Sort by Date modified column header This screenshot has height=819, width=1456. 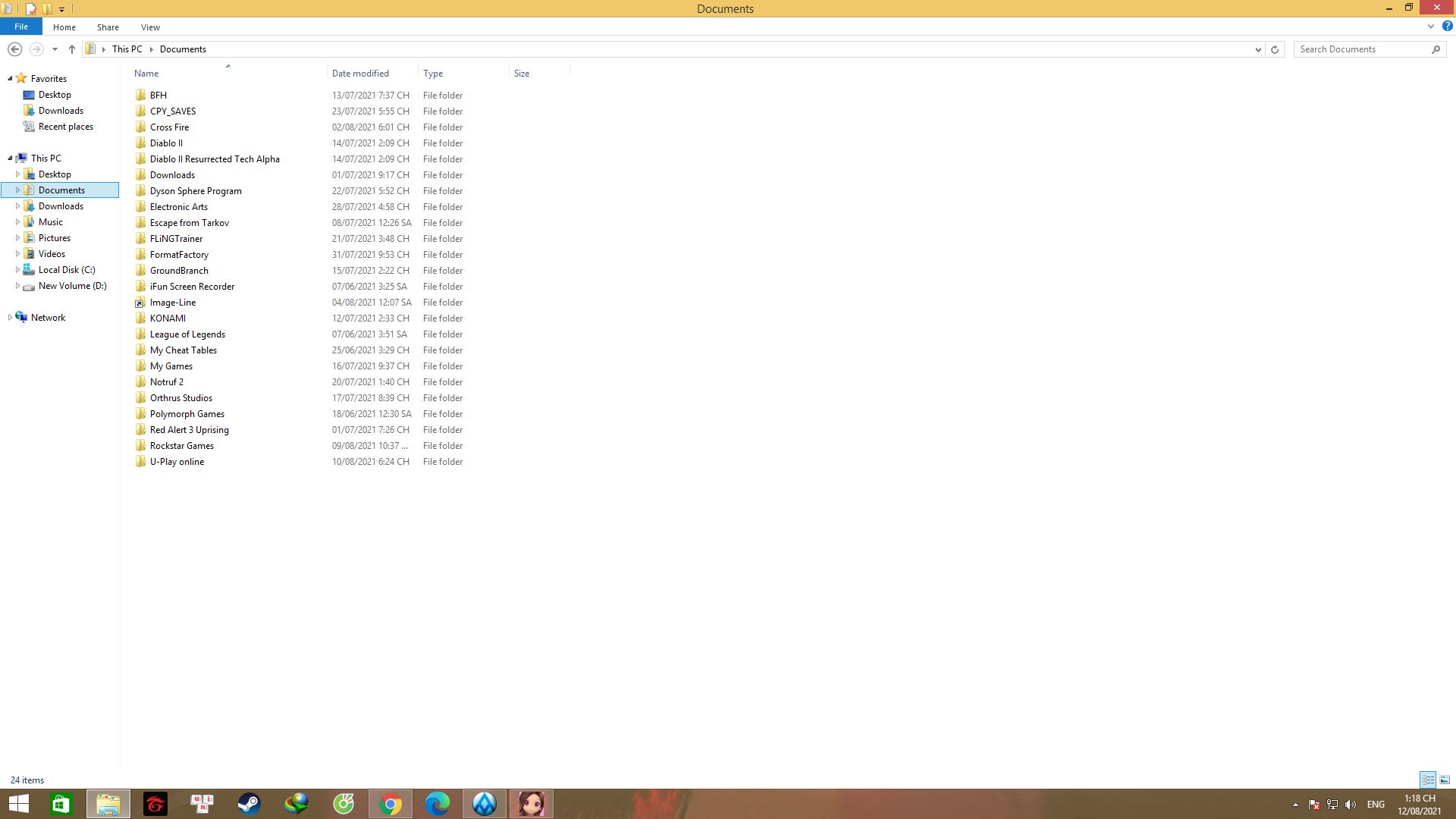click(x=360, y=74)
